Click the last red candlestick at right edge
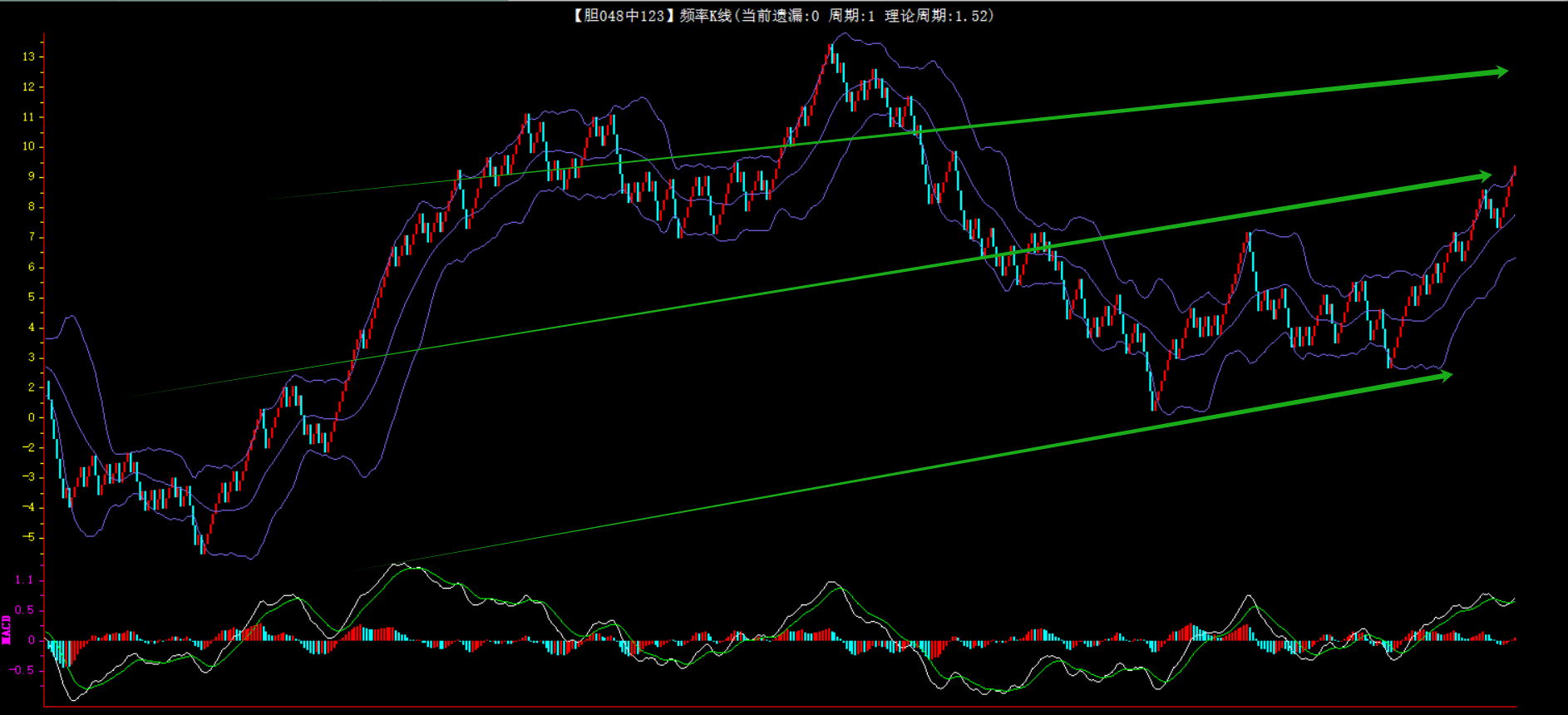1568x715 pixels. (1514, 171)
